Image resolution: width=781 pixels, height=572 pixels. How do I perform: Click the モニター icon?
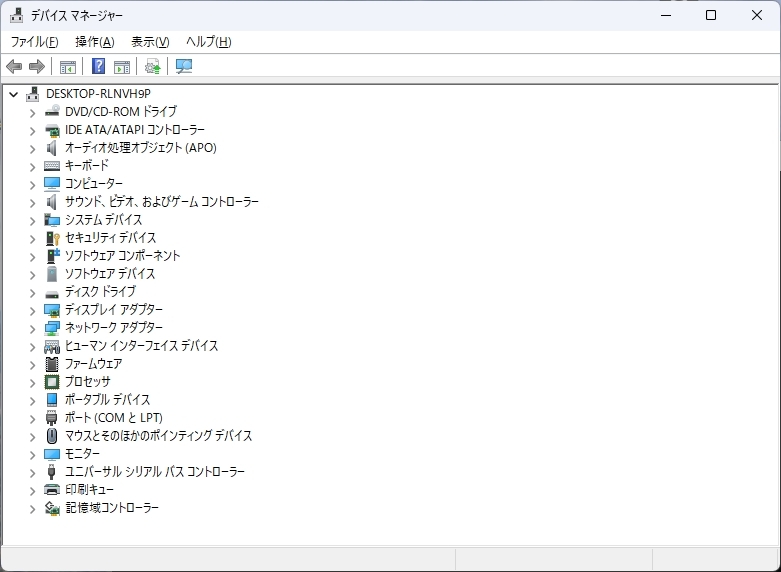pos(52,454)
